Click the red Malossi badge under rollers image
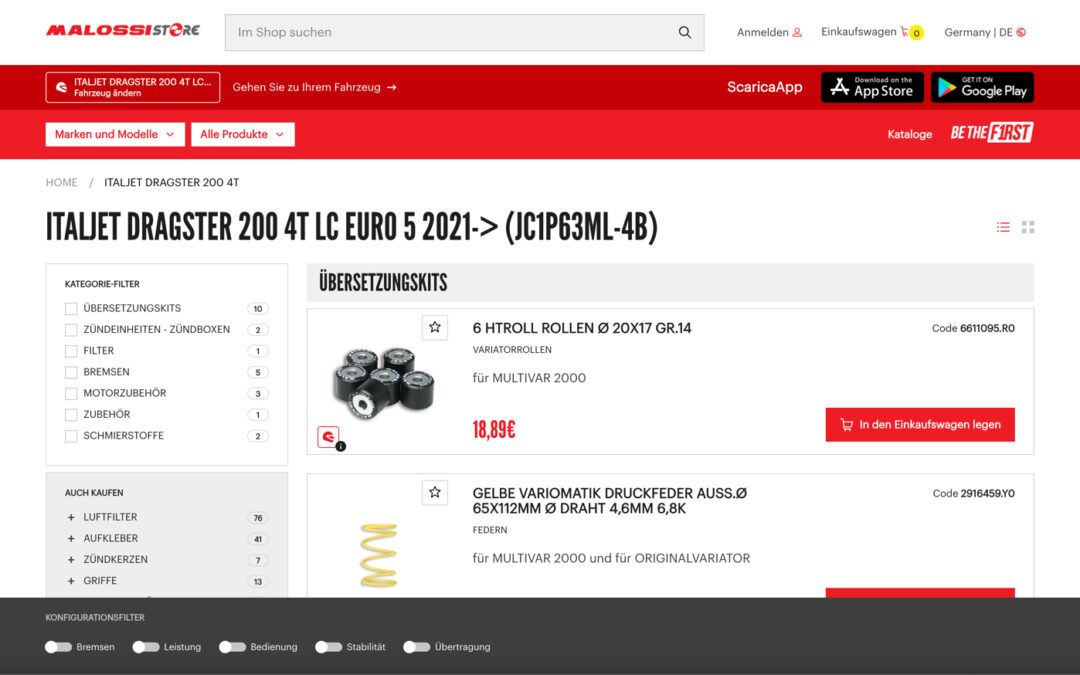This screenshot has height=675, width=1080. pyautogui.click(x=328, y=437)
